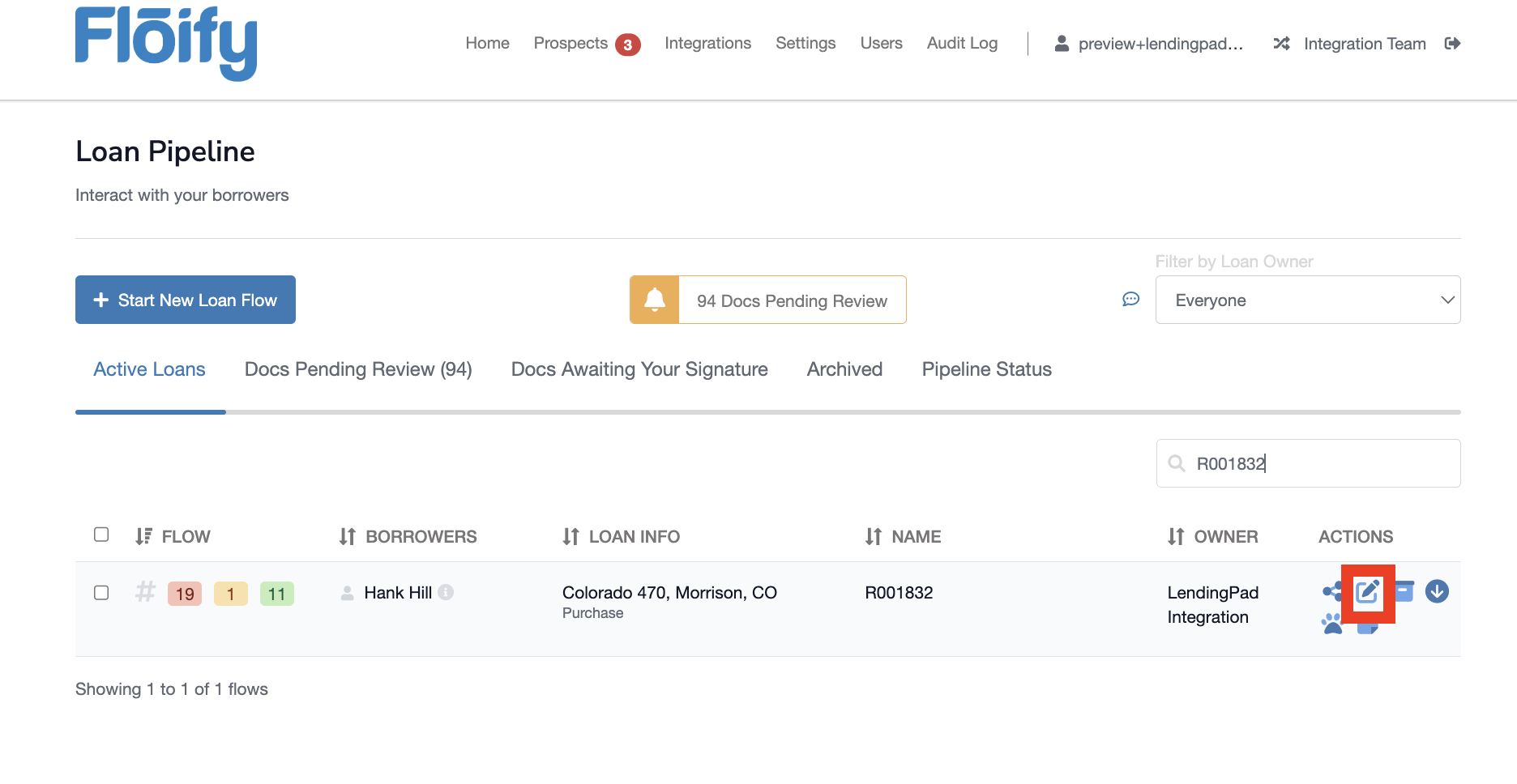Screen dimensions: 1517x784
Task: Check the checkbox for Hank Hill row
Action: tap(101, 593)
